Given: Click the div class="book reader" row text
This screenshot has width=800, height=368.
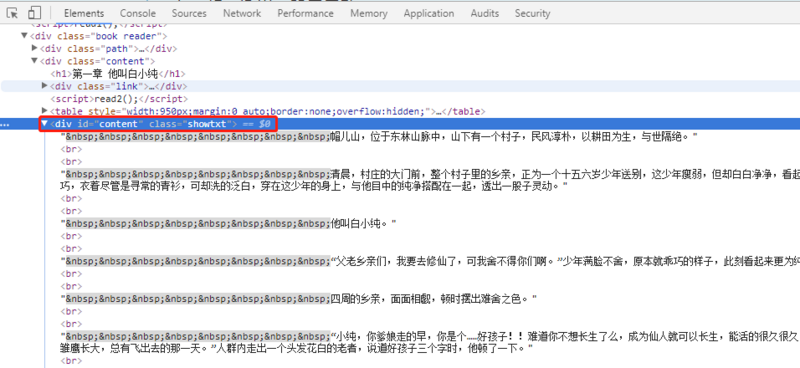Looking at the screenshot, I should [x=98, y=36].
